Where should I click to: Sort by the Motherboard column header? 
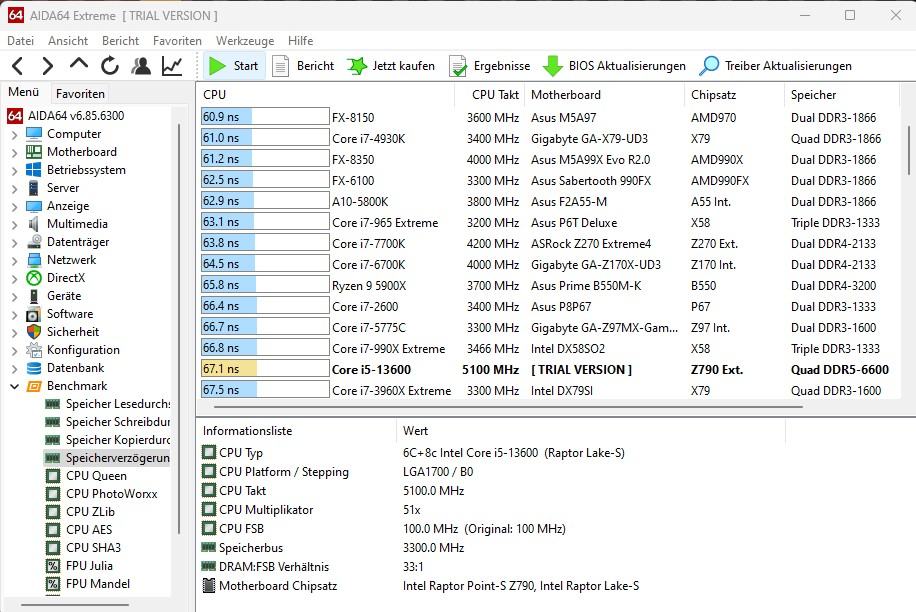point(604,95)
